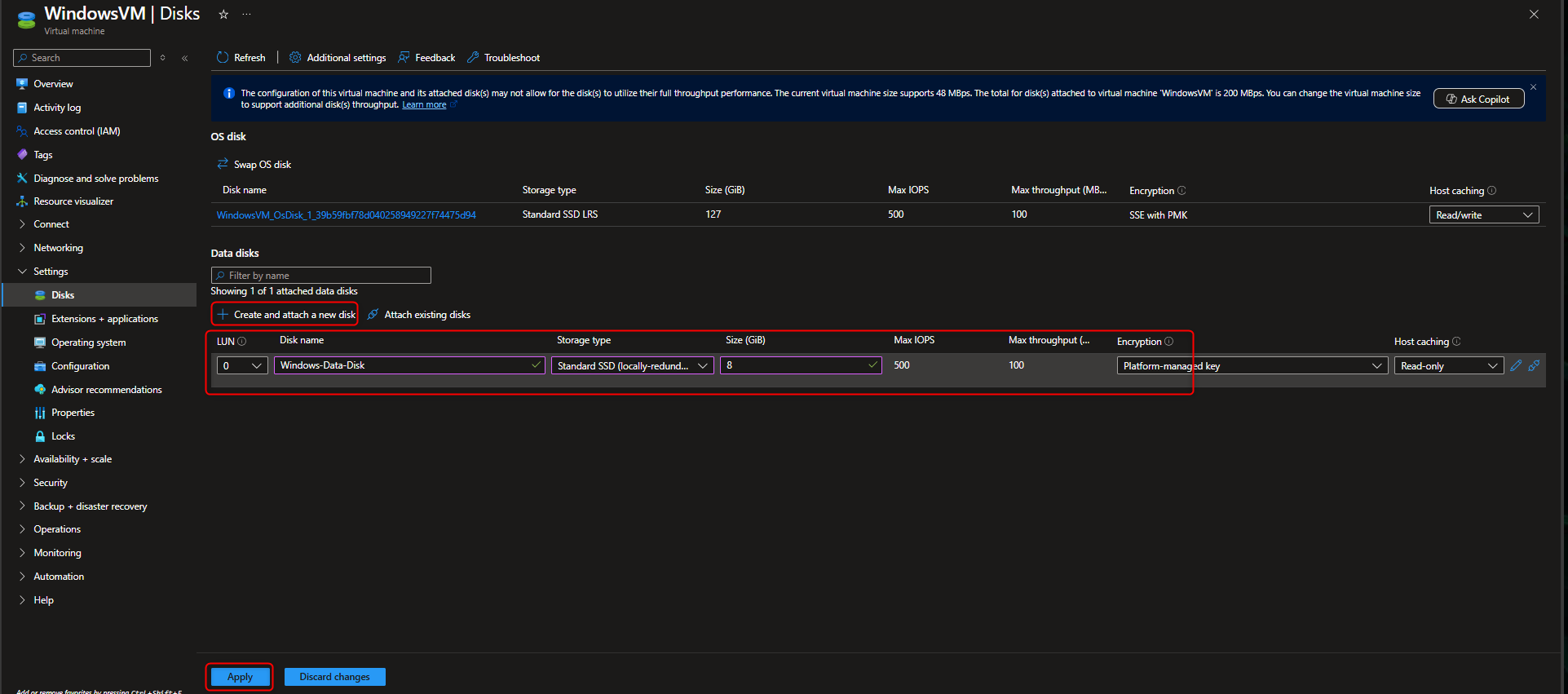Viewport: 1568px width, 694px height.
Task: Click the Attach existing disks link icon
Action: point(373,314)
